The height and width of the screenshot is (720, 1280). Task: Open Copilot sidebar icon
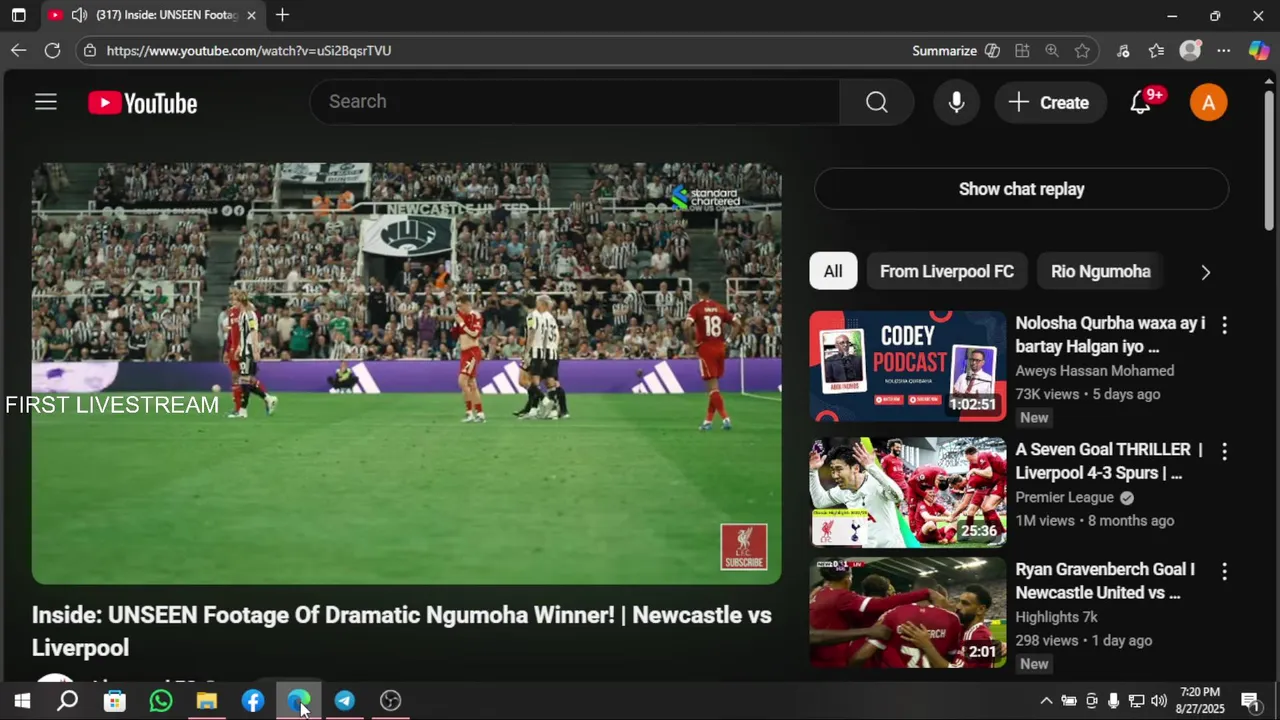click(x=1259, y=50)
